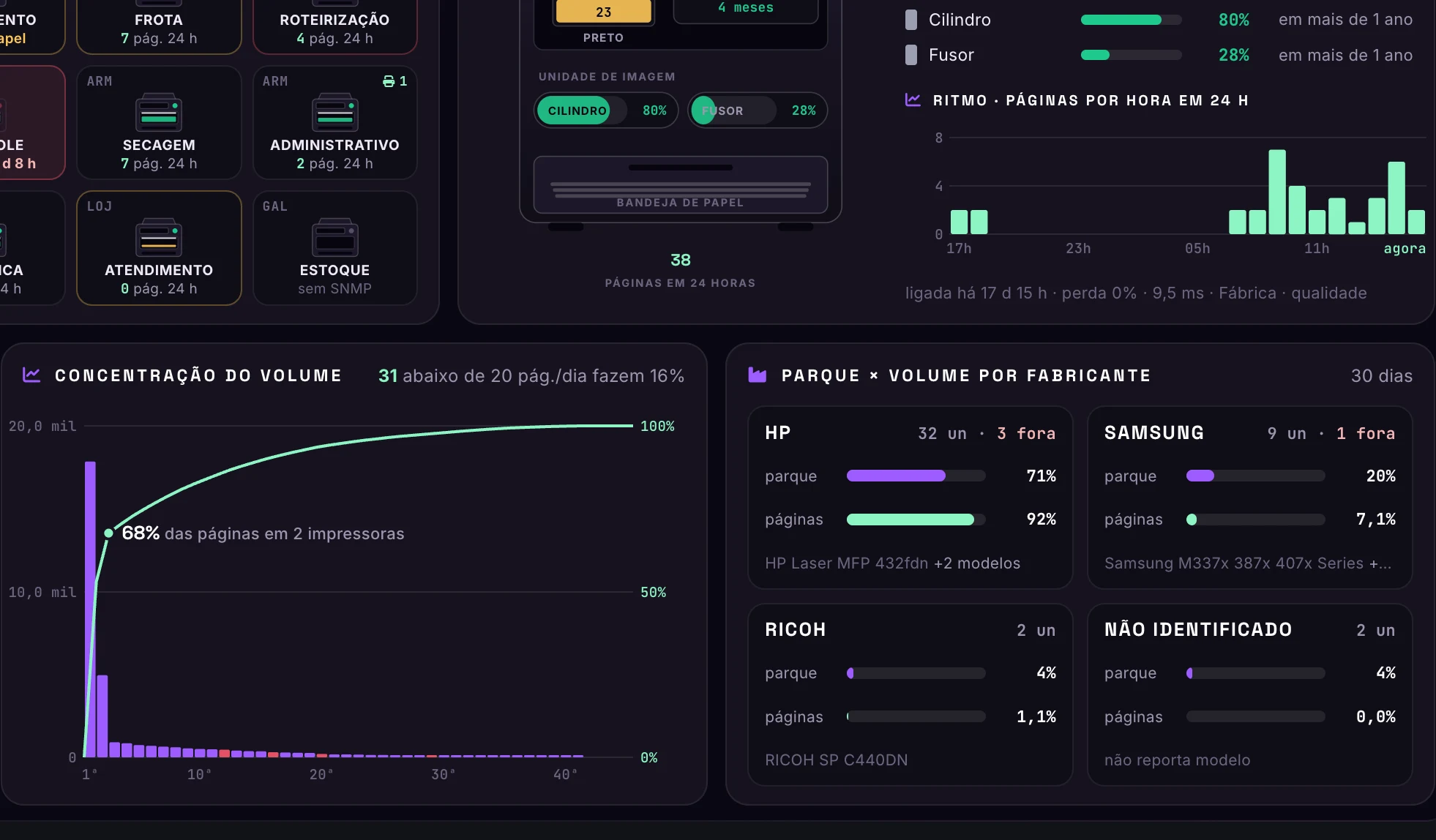Click the yellow PRETO toner level 23
Viewport: 1436px width, 840px height.
click(x=604, y=12)
